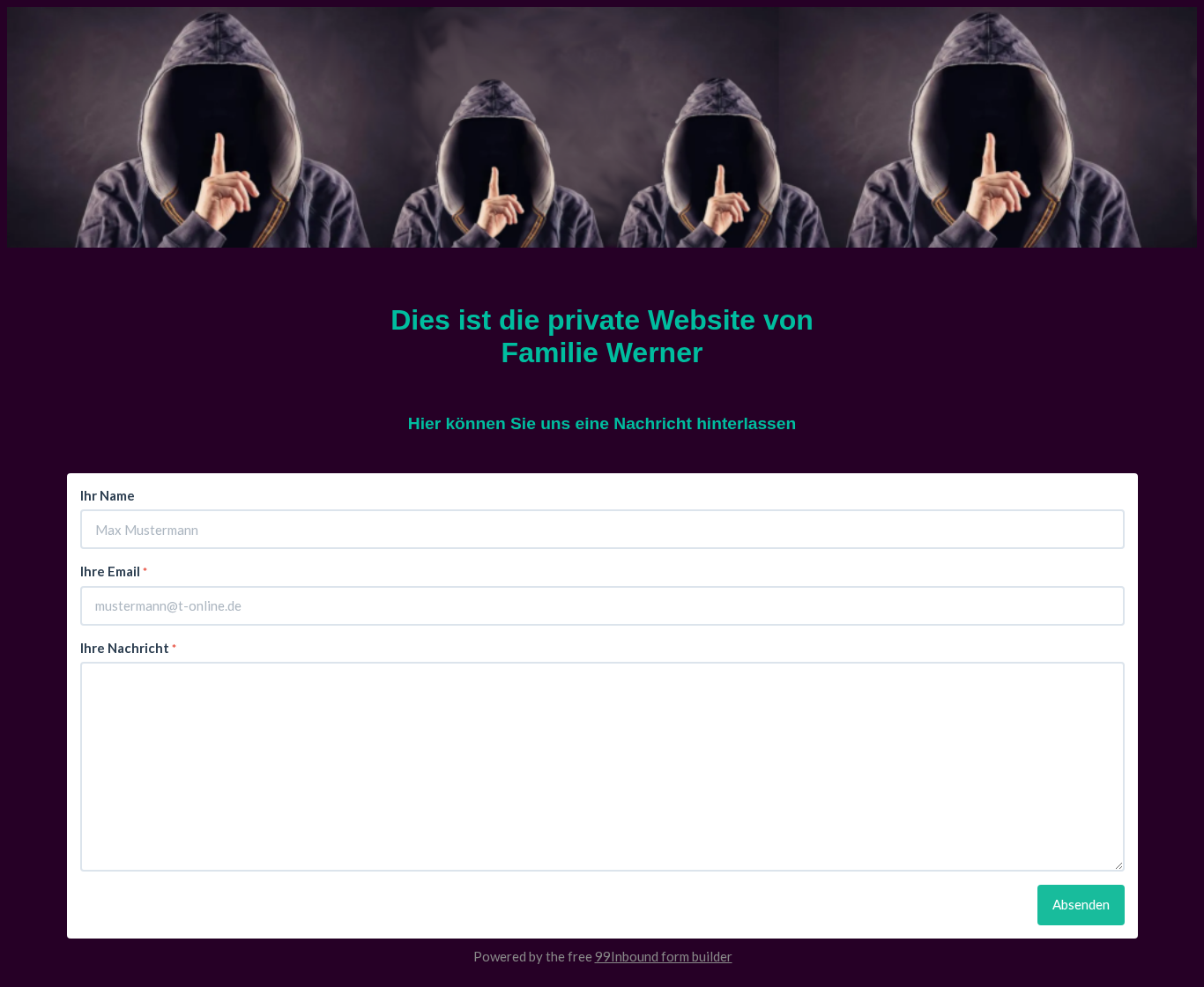The width and height of the screenshot is (1204, 987).
Task: Click the third hooded figure from left
Action: pyautogui.click(x=723, y=165)
